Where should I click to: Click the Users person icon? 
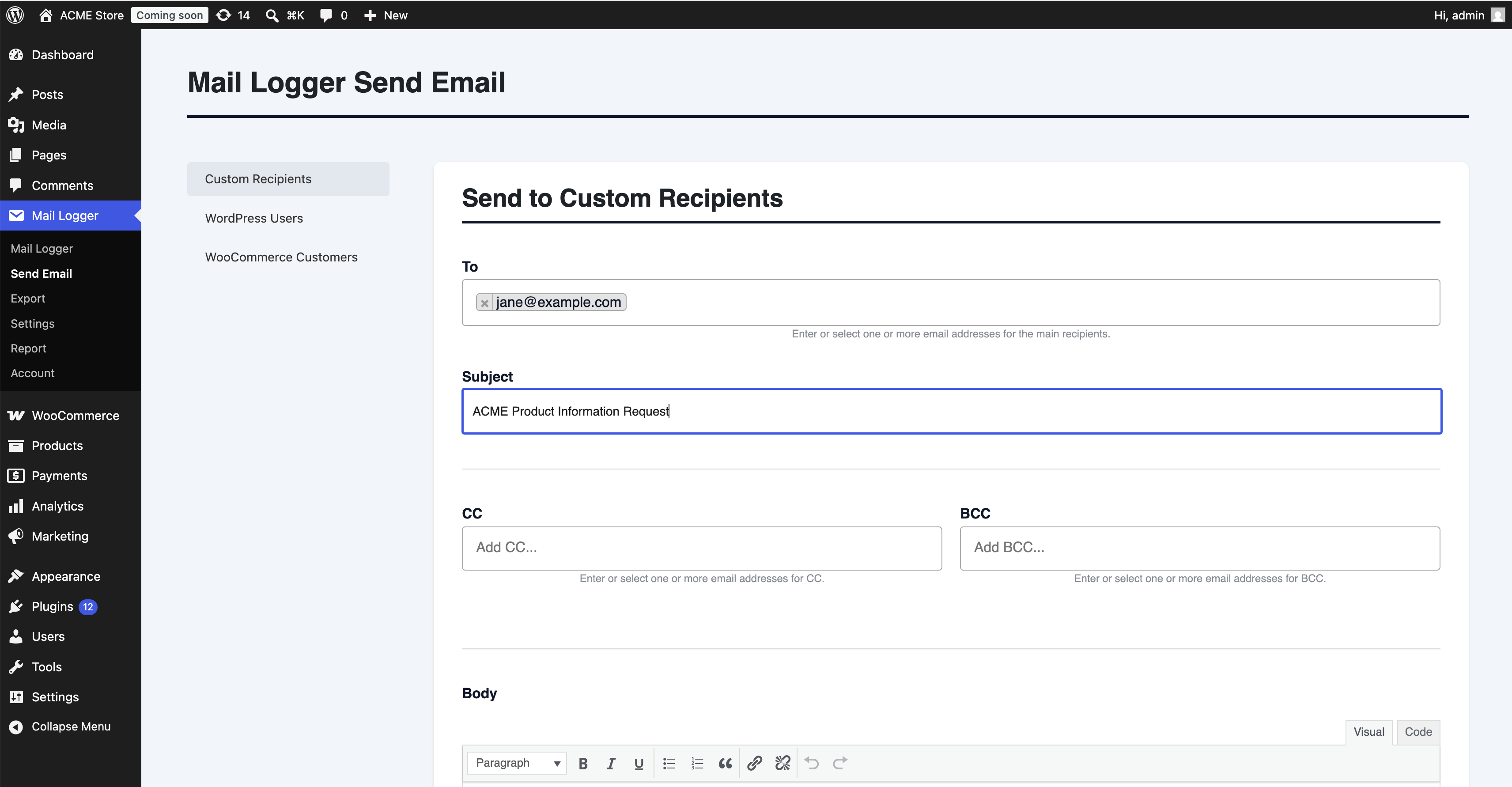click(16, 636)
